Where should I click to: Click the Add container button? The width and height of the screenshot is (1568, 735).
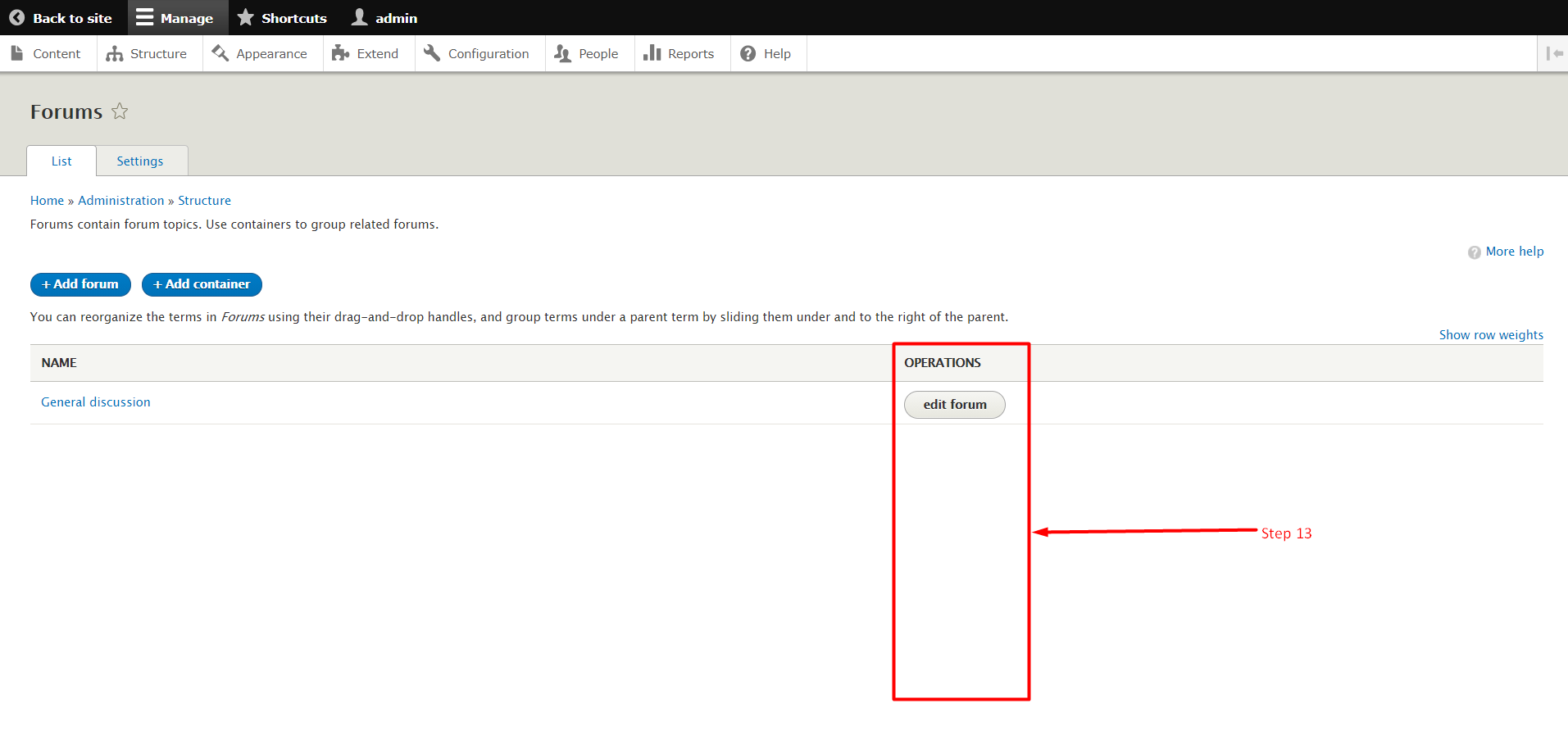pyautogui.click(x=202, y=284)
